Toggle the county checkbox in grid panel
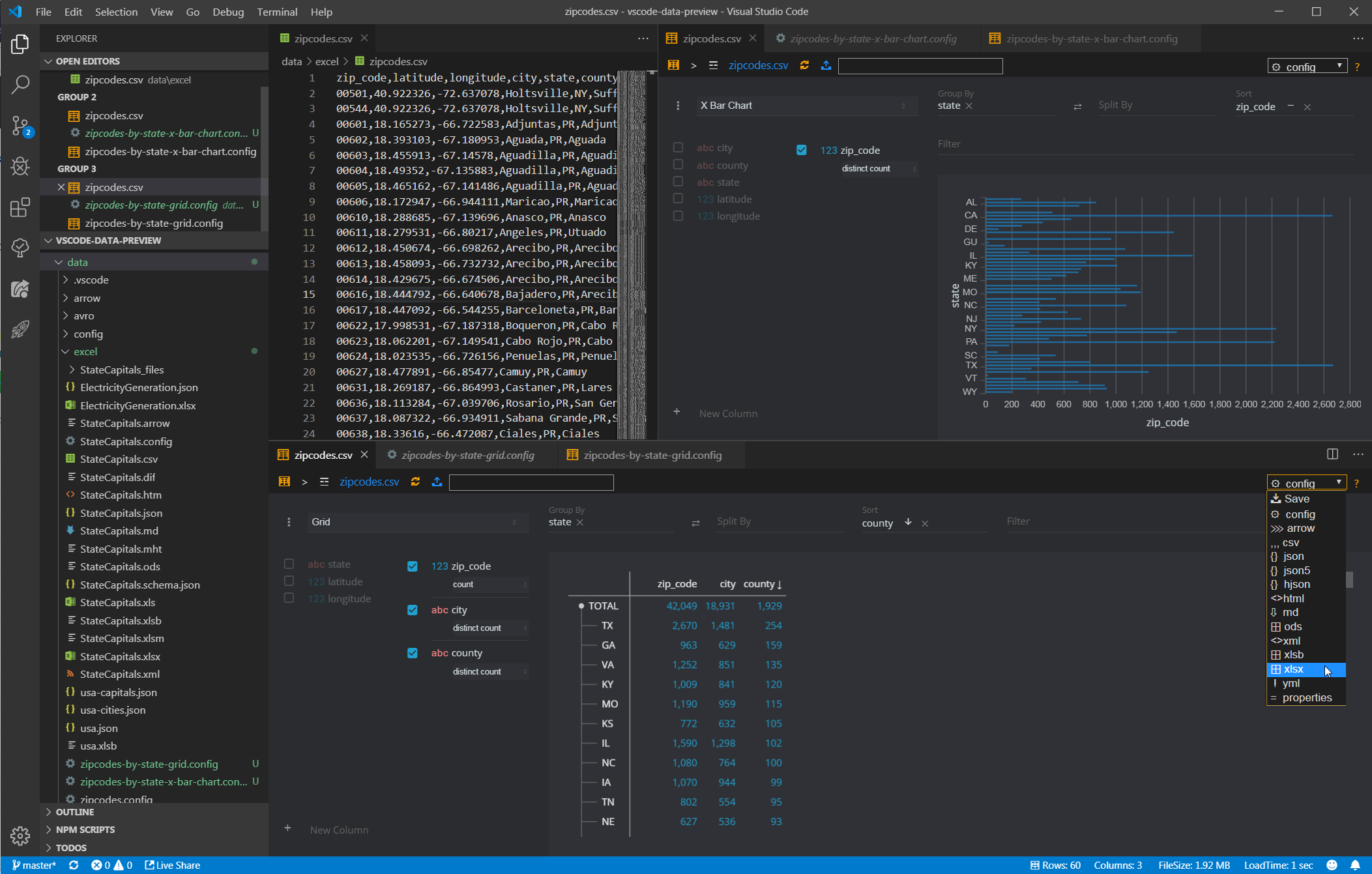 pos(413,653)
